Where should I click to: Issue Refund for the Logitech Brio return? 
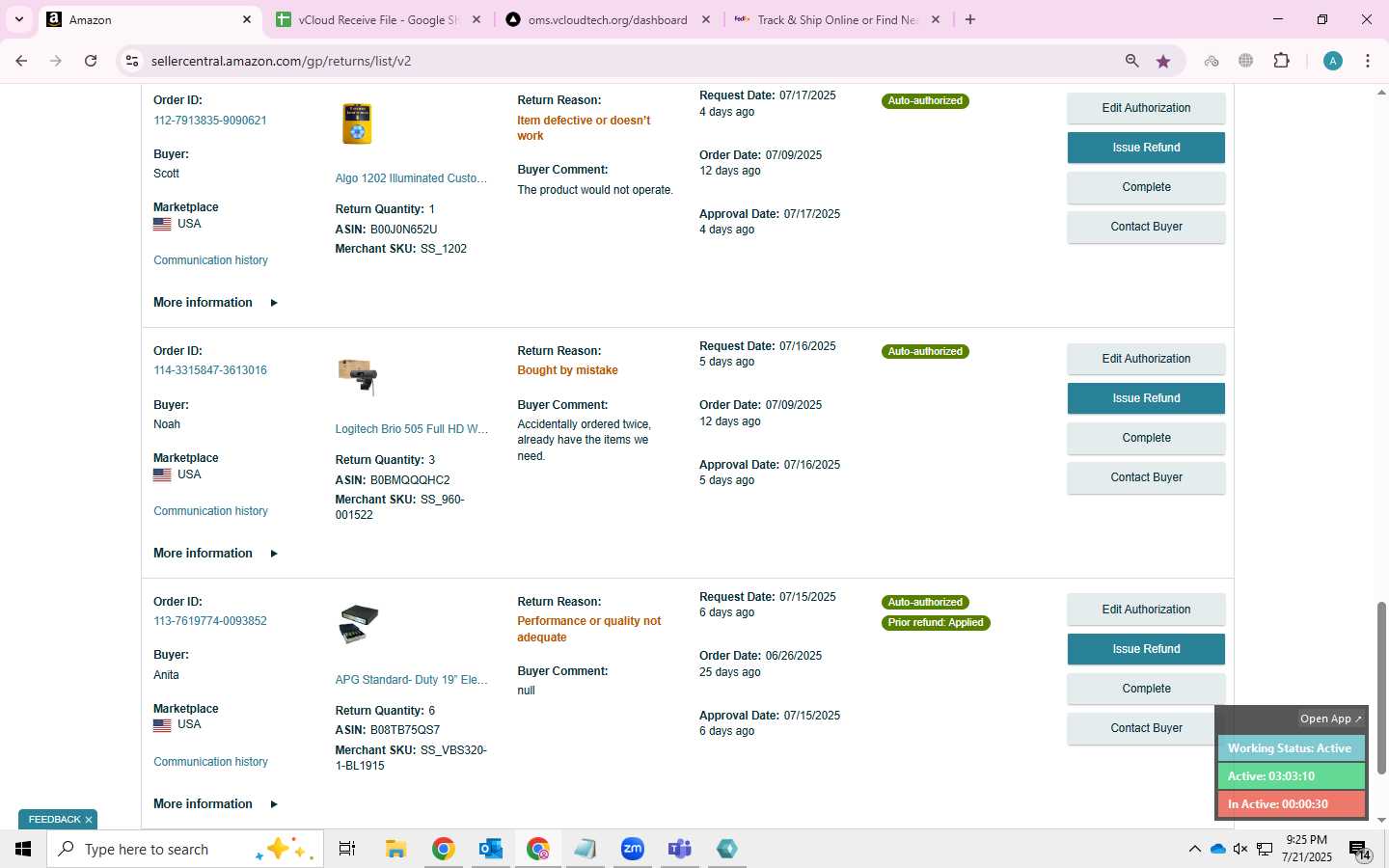[x=1146, y=398]
